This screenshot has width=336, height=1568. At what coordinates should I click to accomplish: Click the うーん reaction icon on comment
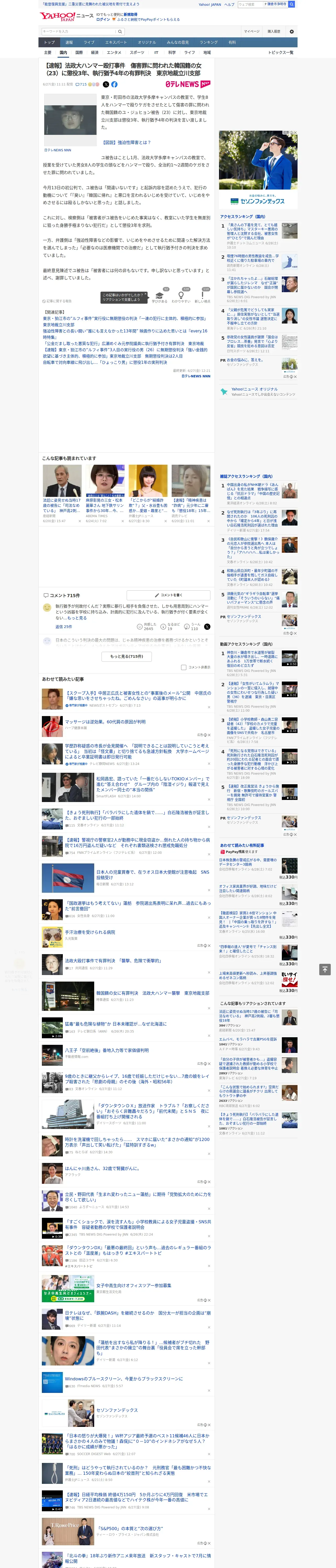(187, 626)
